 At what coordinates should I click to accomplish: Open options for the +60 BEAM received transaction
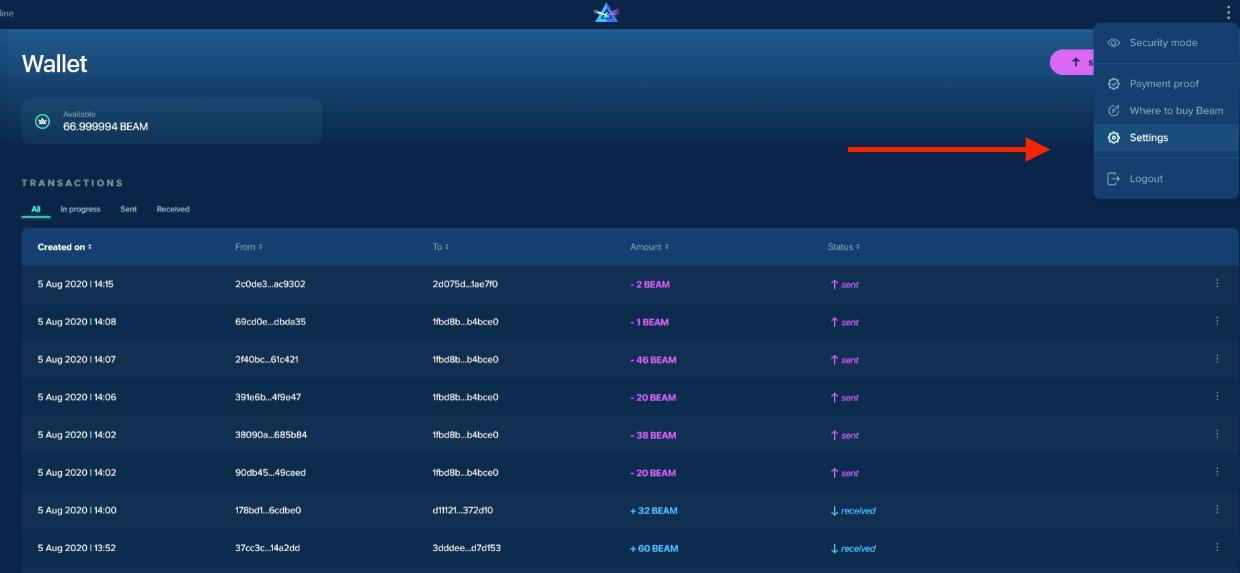tap(1217, 548)
